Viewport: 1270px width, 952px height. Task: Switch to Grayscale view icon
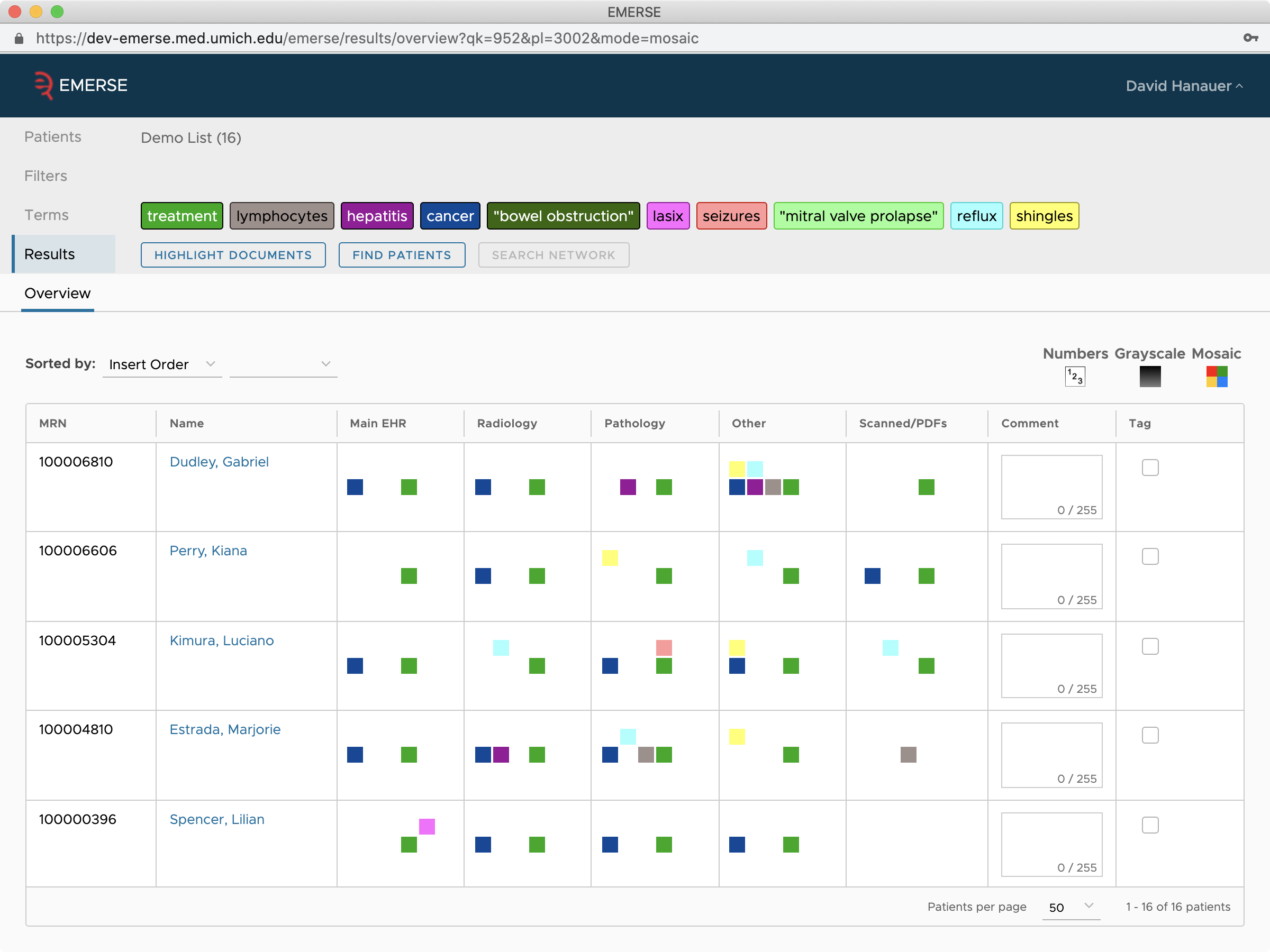(1150, 377)
